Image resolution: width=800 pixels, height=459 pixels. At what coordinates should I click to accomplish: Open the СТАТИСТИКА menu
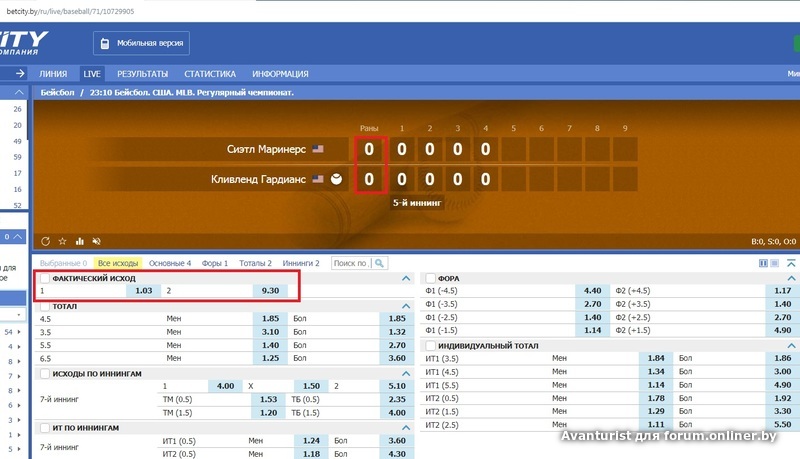click(210, 74)
